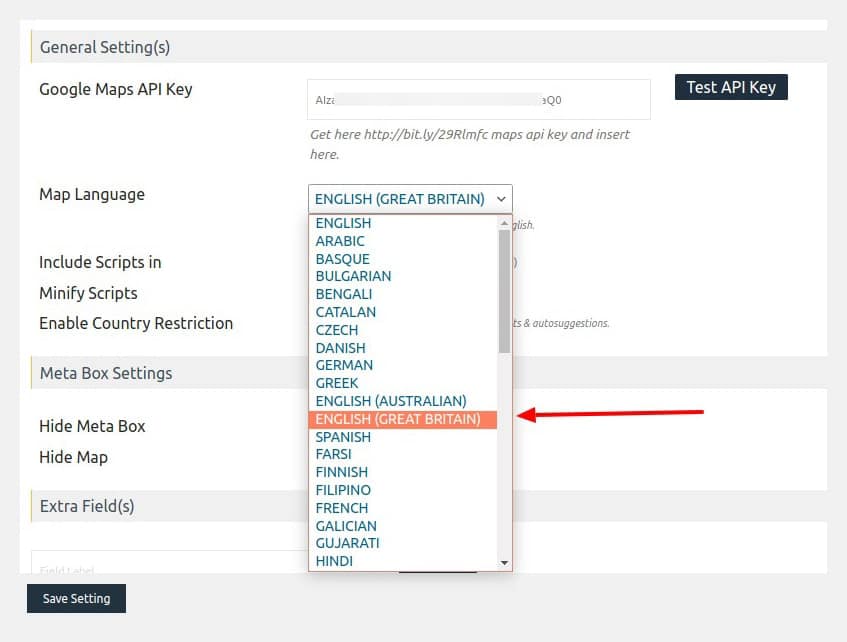Select ENGLISH from the language list
The image size is (847, 642).
coord(343,223)
